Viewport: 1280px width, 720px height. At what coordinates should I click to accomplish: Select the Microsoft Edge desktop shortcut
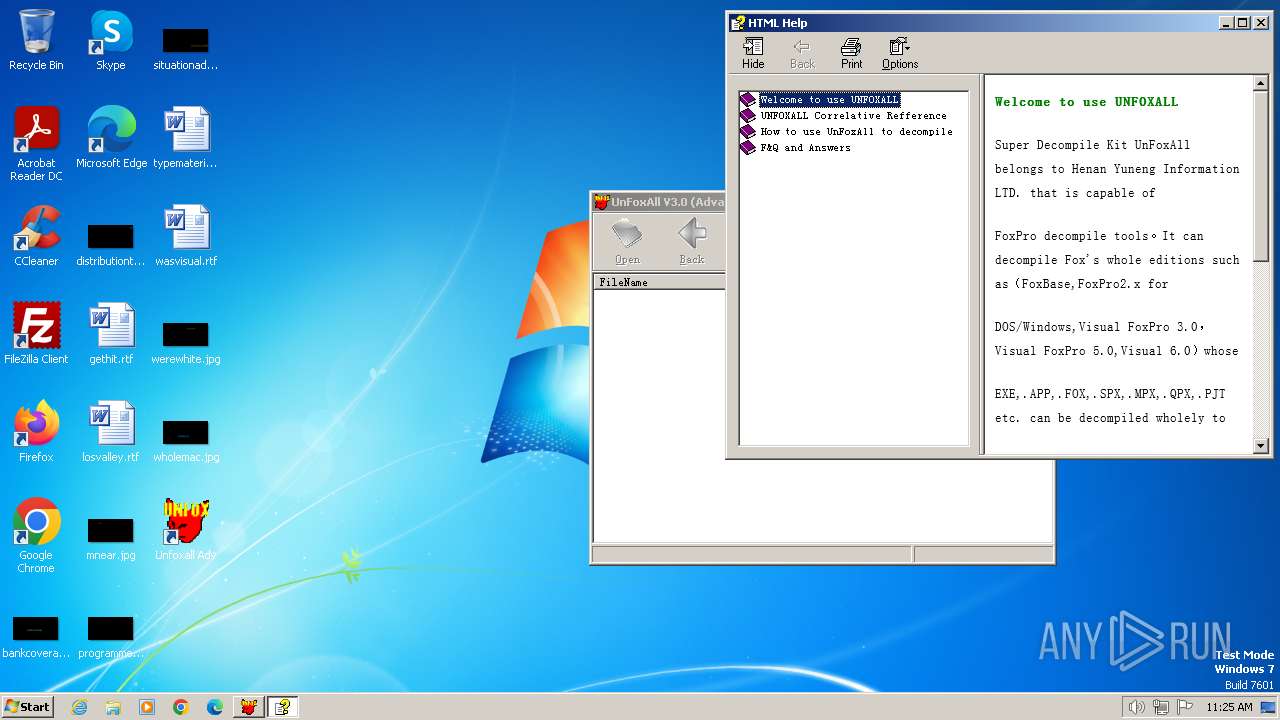pyautogui.click(x=111, y=138)
